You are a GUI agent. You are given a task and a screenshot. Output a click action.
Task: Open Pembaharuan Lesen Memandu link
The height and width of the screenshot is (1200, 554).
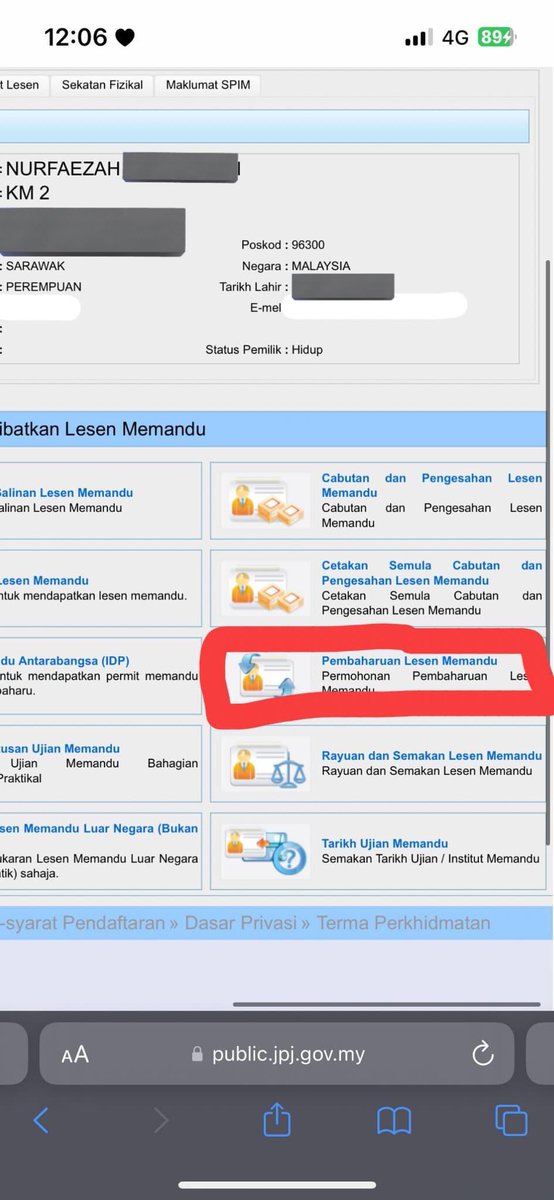[409, 661]
